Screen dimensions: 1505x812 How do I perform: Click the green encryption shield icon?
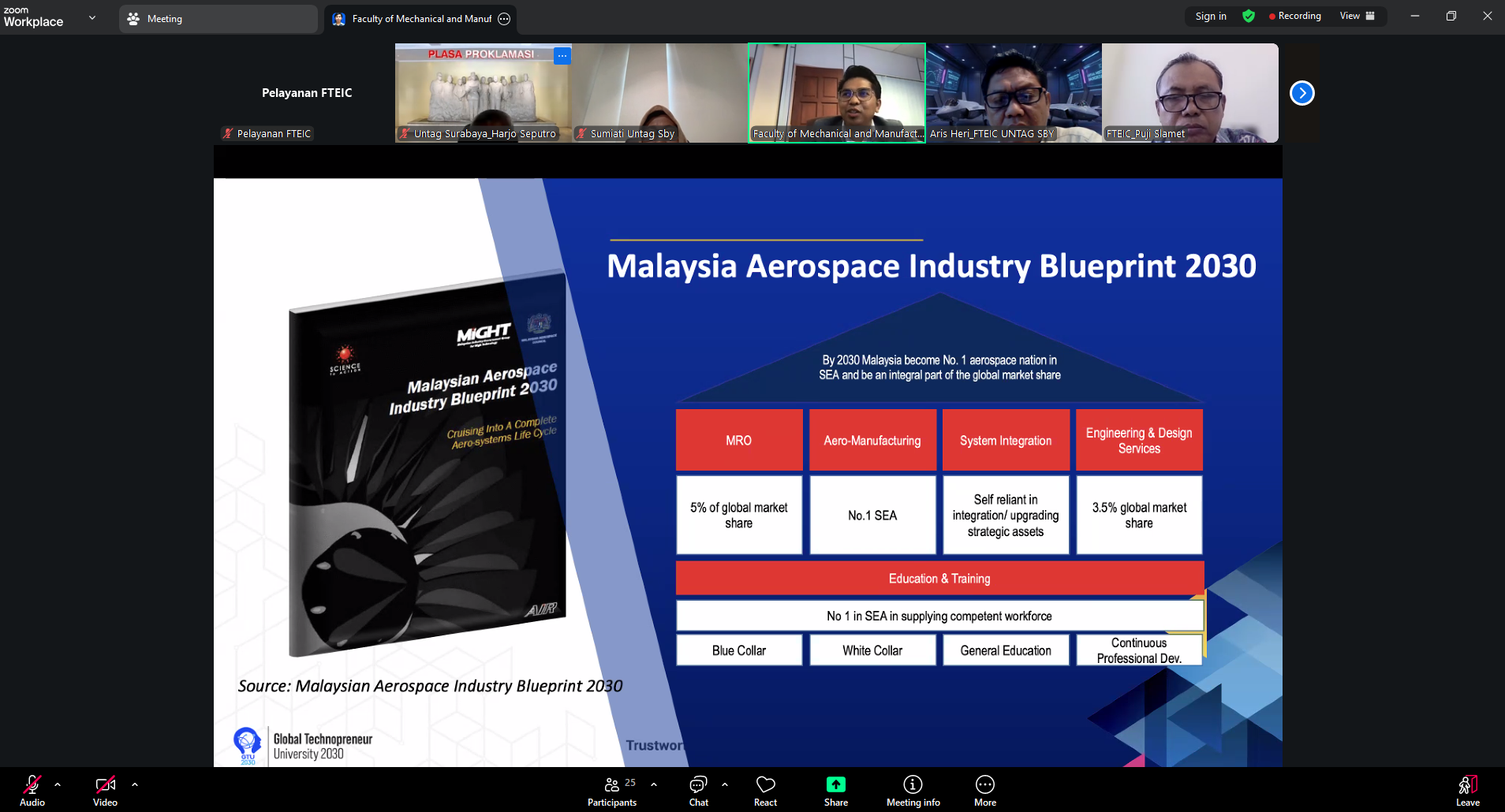coord(1249,16)
